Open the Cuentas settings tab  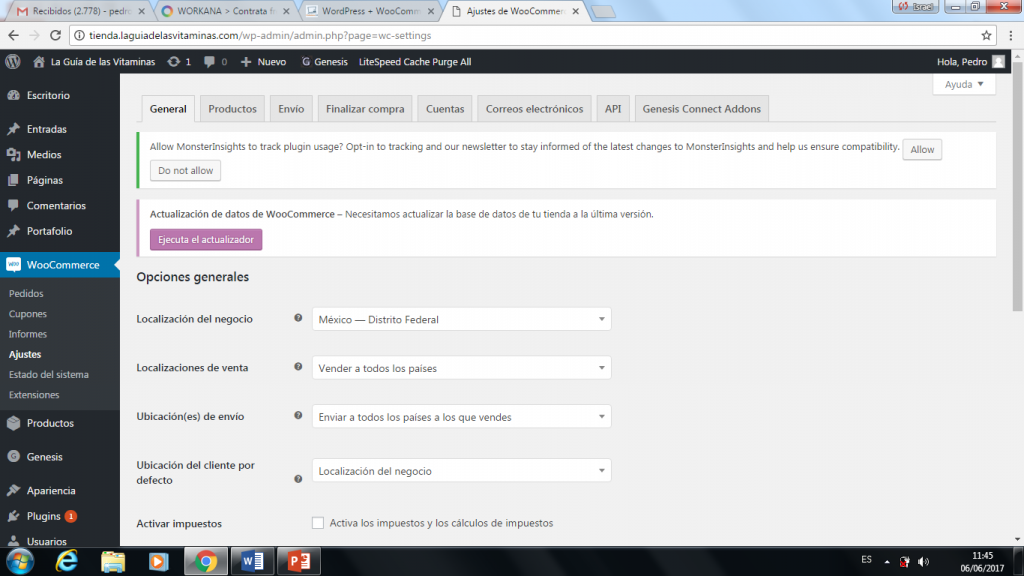[x=445, y=109]
